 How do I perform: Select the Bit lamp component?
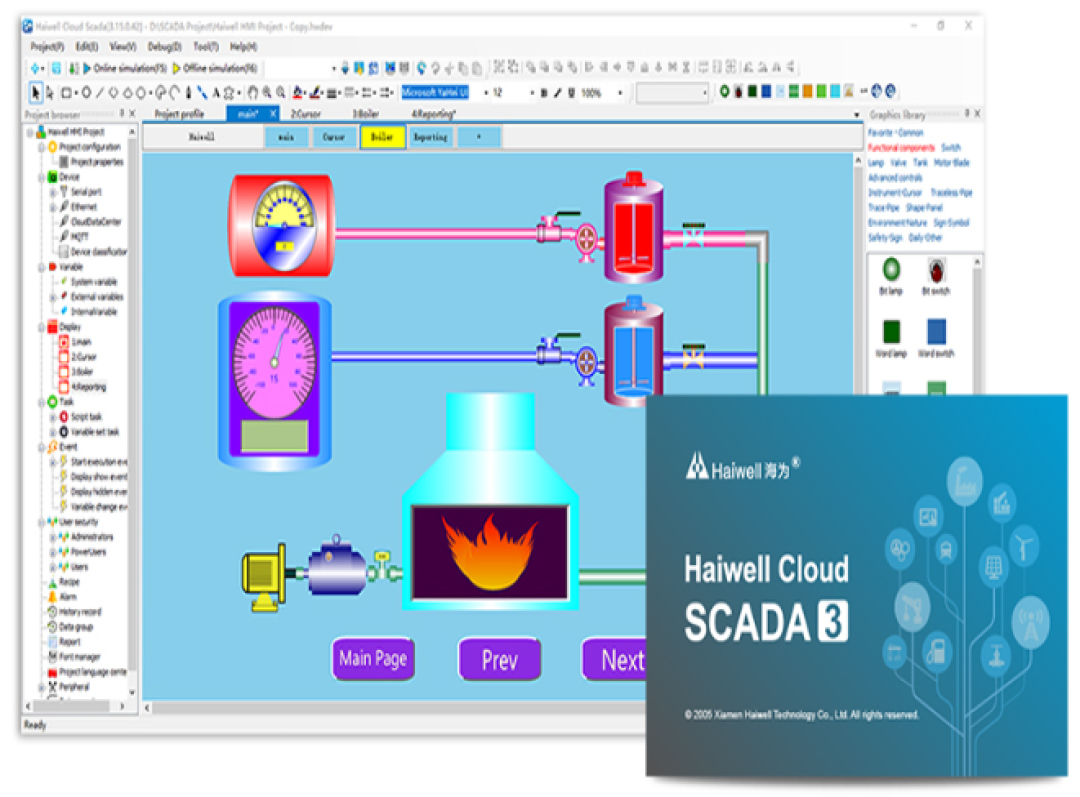(891, 272)
